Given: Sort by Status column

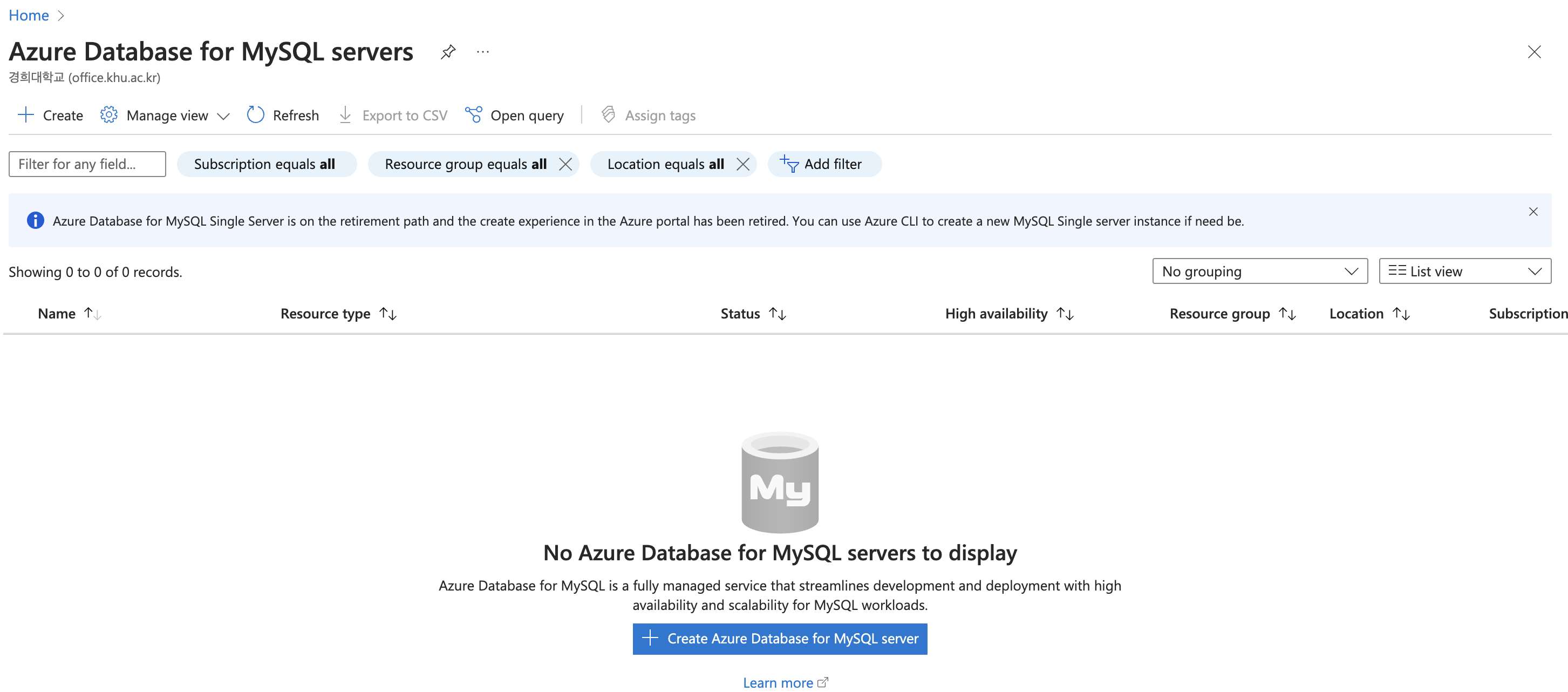Looking at the screenshot, I should coord(753,313).
